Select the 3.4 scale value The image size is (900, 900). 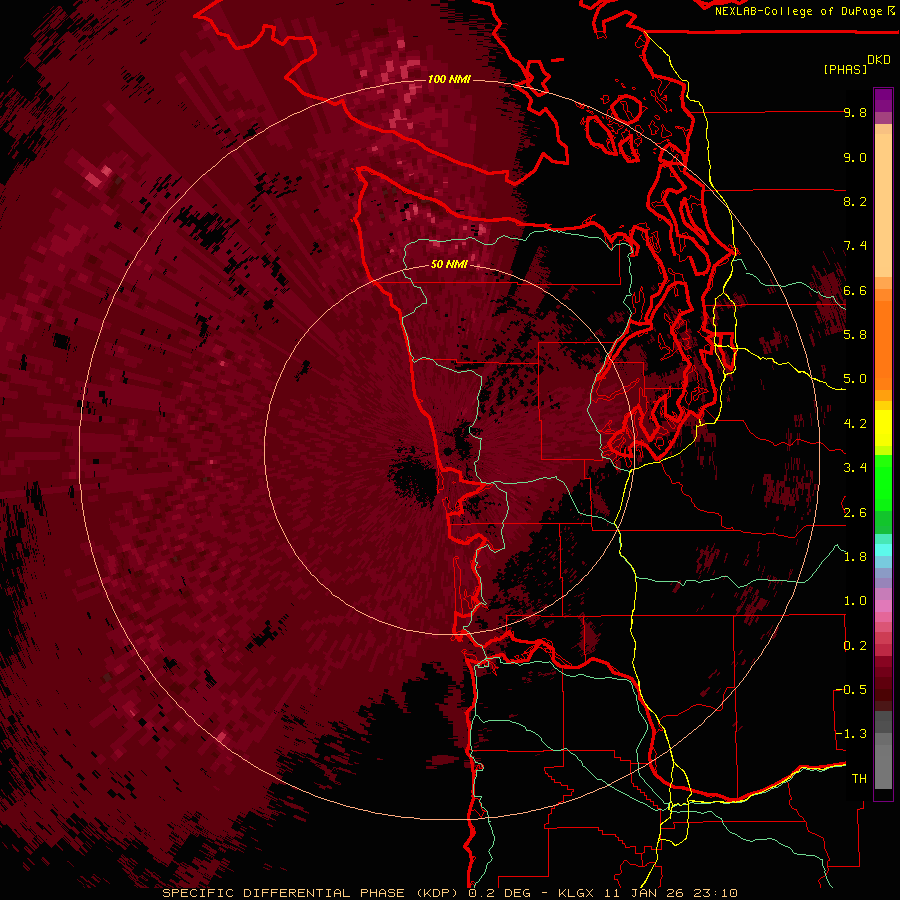click(855, 468)
